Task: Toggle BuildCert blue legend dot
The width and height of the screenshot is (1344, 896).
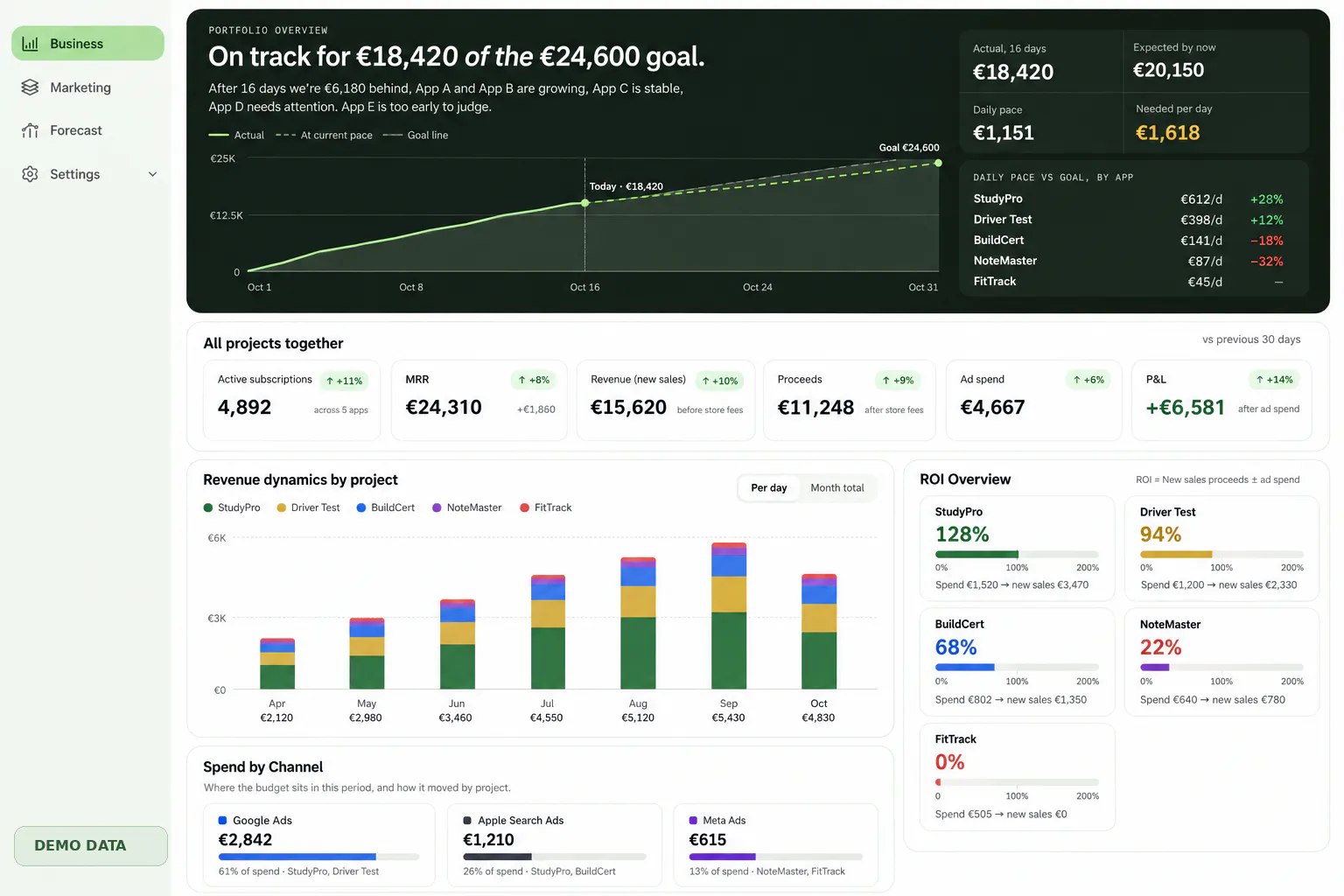Action: click(x=361, y=507)
